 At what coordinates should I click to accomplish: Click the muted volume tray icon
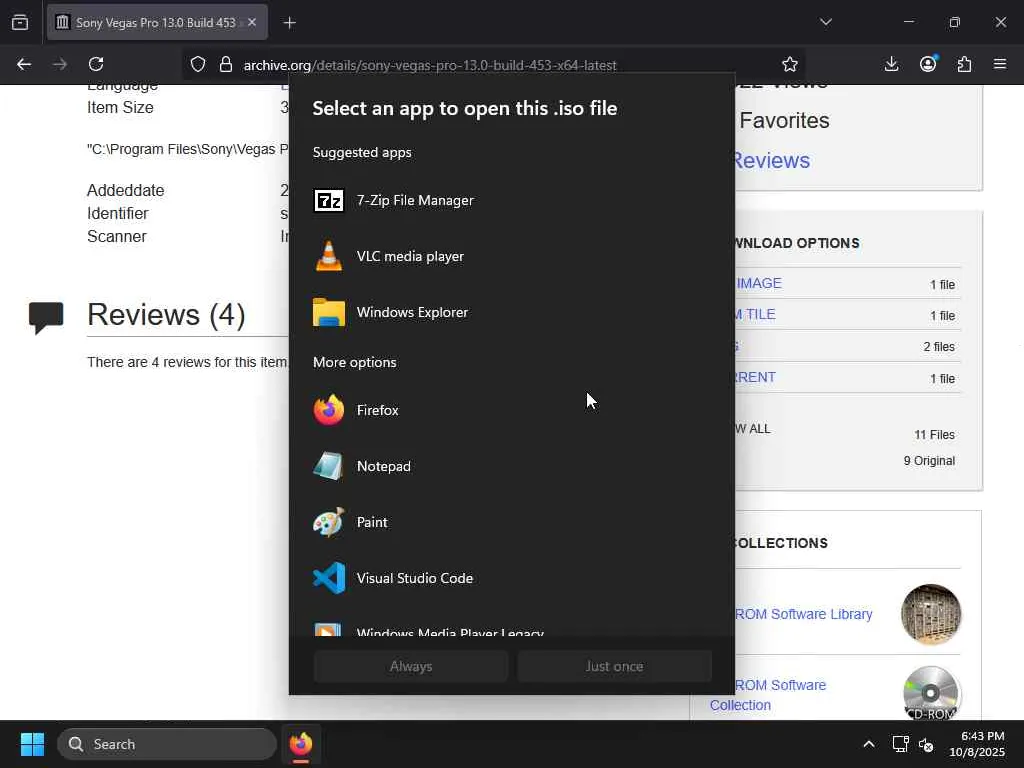click(x=926, y=744)
